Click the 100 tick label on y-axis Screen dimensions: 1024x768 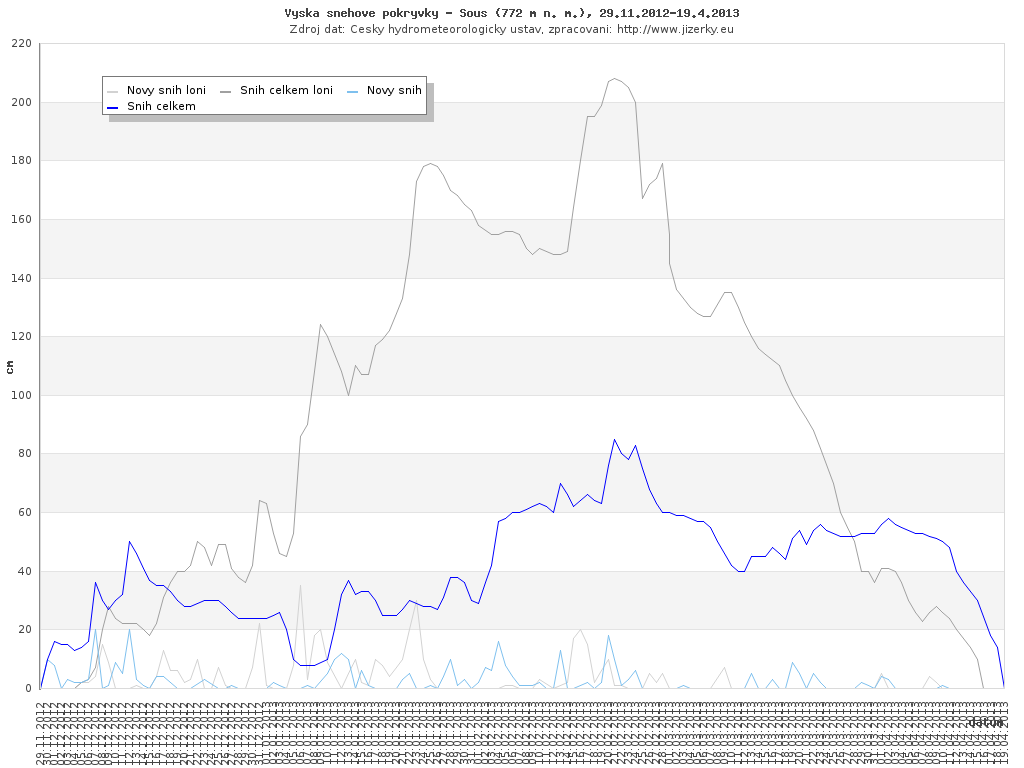21,395
